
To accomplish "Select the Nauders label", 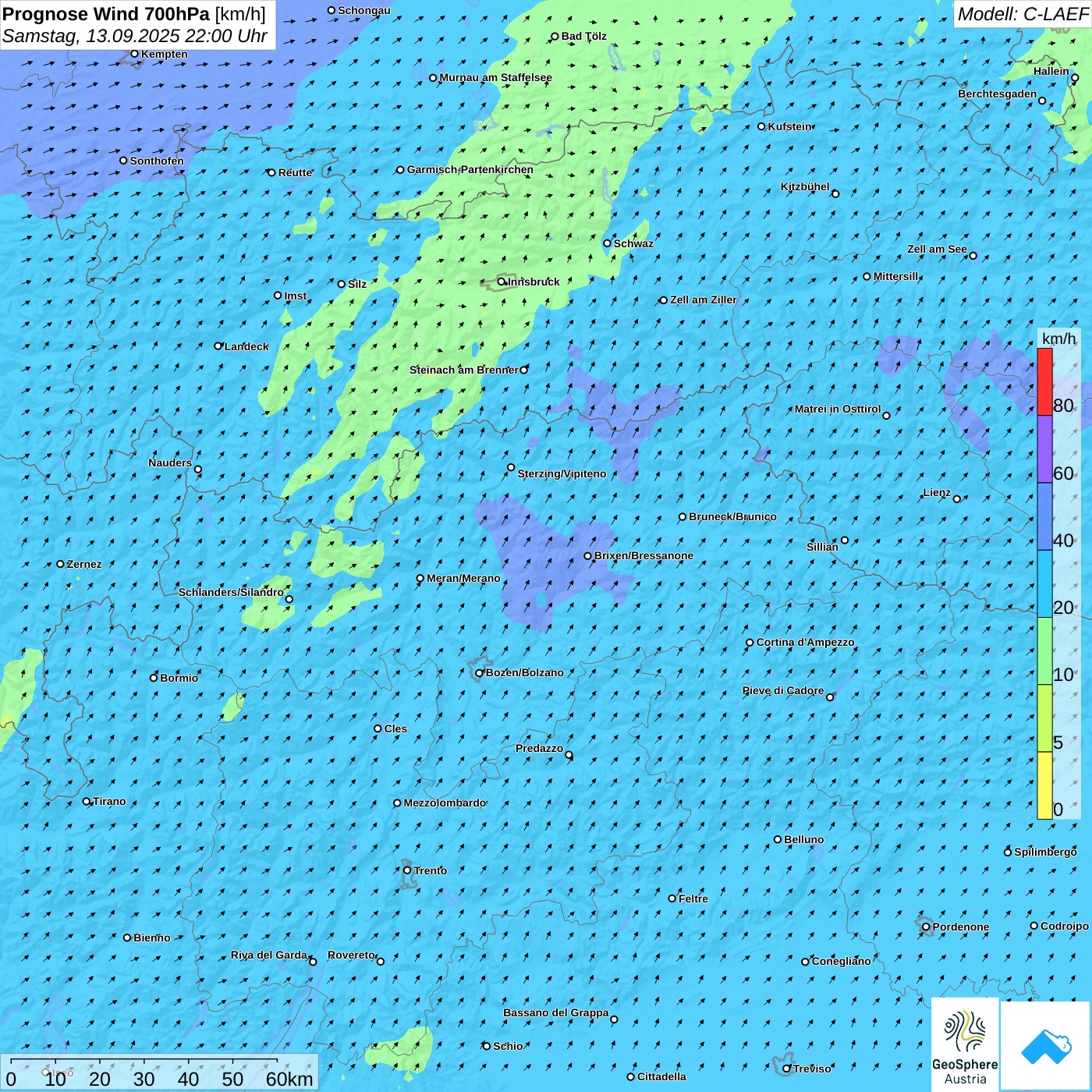I will click(169, 463).
